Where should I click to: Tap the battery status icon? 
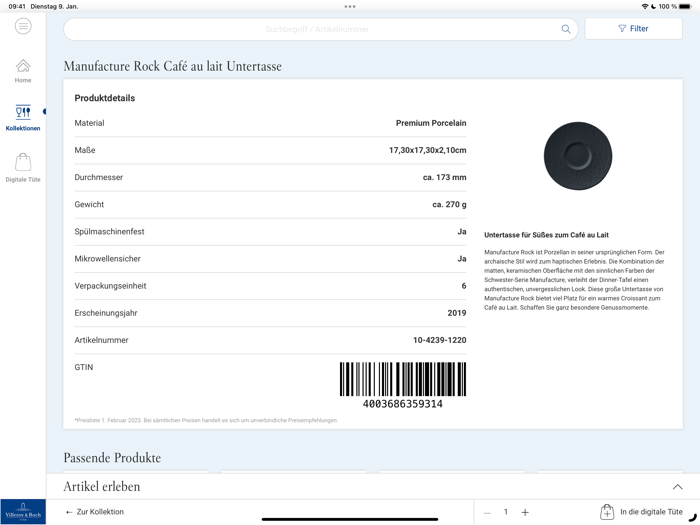tap(685, 6)
